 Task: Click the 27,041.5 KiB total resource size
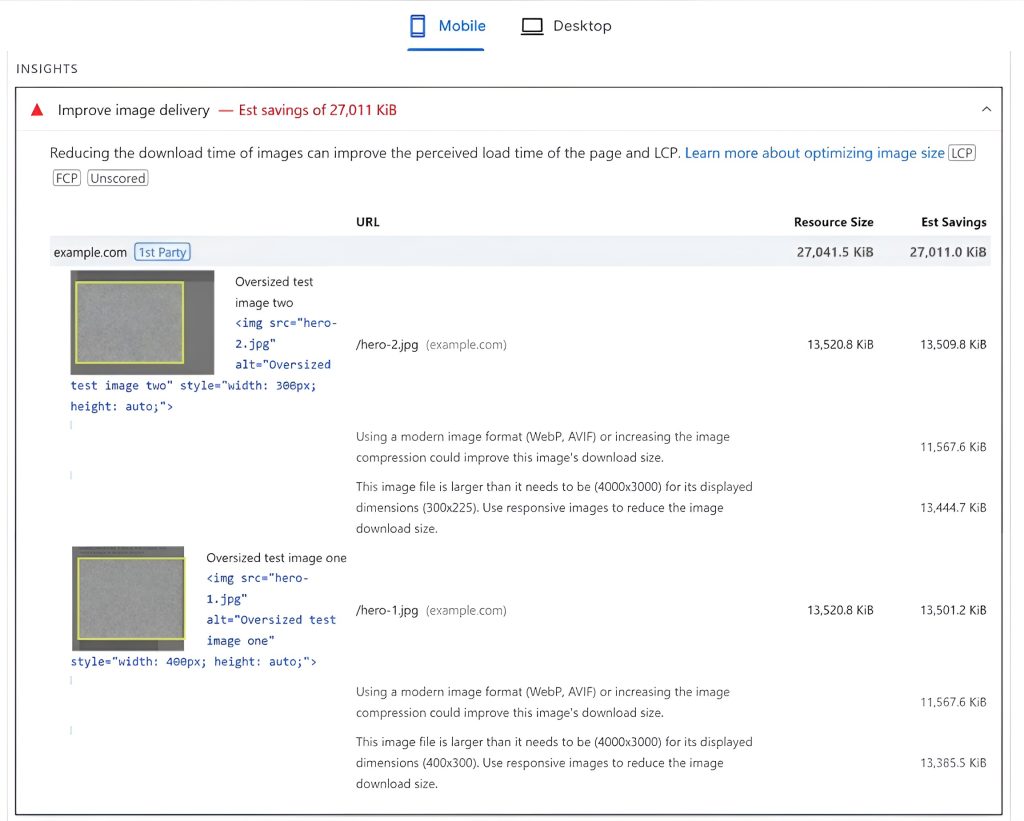835,252
